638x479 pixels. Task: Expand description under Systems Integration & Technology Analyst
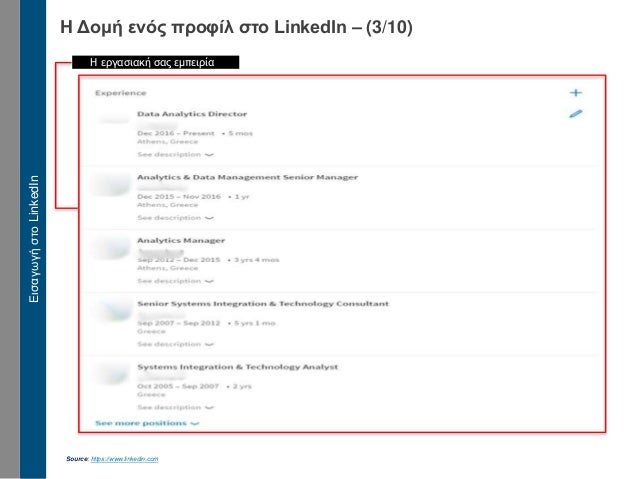click(x=175, y=407)
